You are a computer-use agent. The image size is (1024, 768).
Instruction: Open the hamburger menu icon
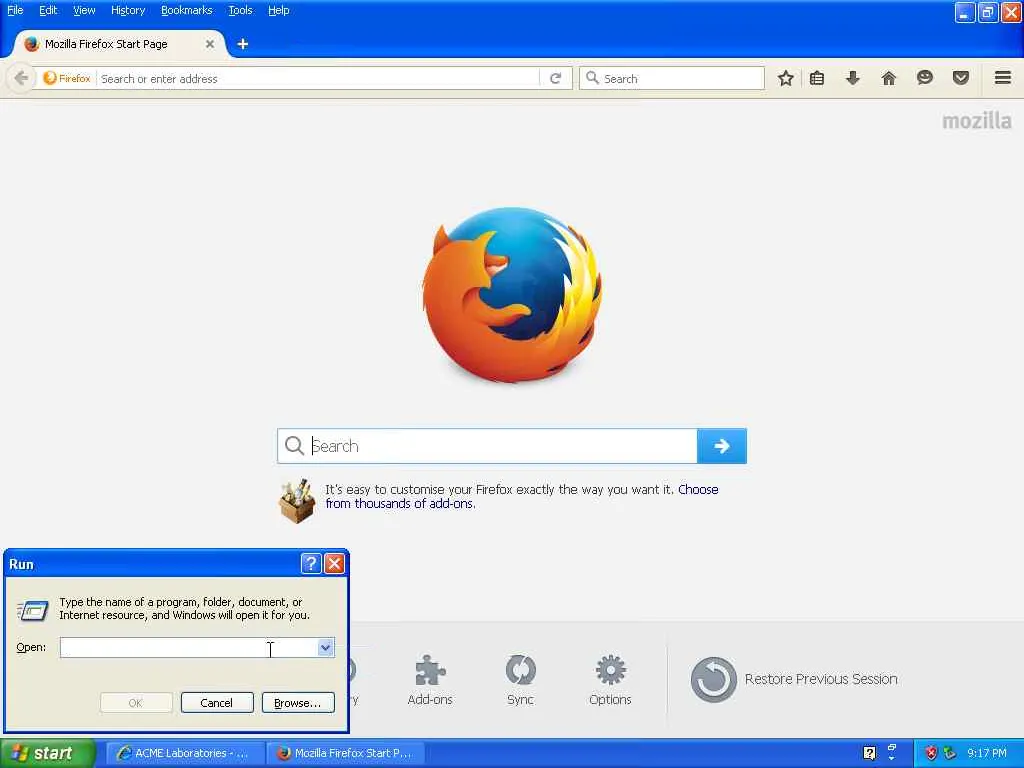tap(1003, 78)
